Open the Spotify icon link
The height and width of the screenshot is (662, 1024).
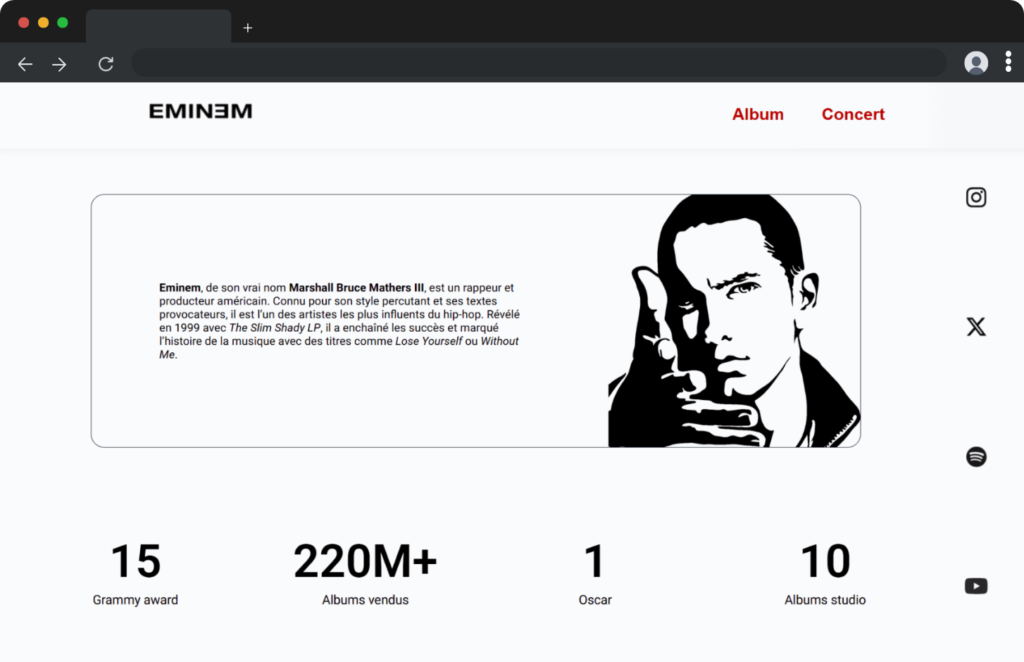tap(976, 457)
